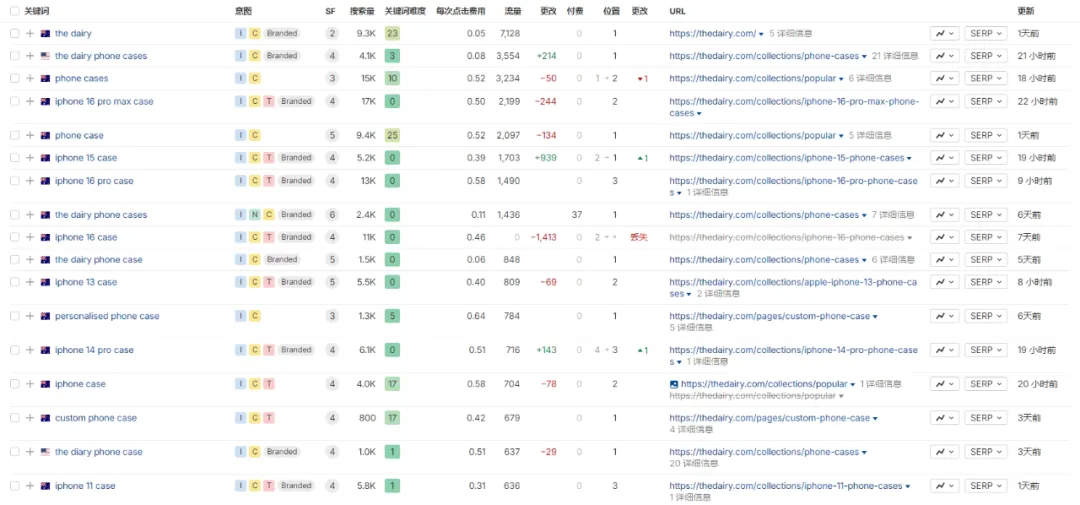Select all rows with header checkbox

[15, 12]
